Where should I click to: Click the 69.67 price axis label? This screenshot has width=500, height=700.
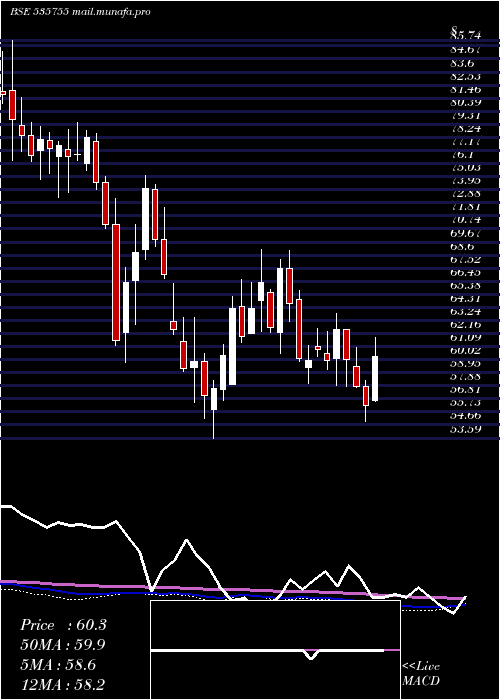(466, 233)
